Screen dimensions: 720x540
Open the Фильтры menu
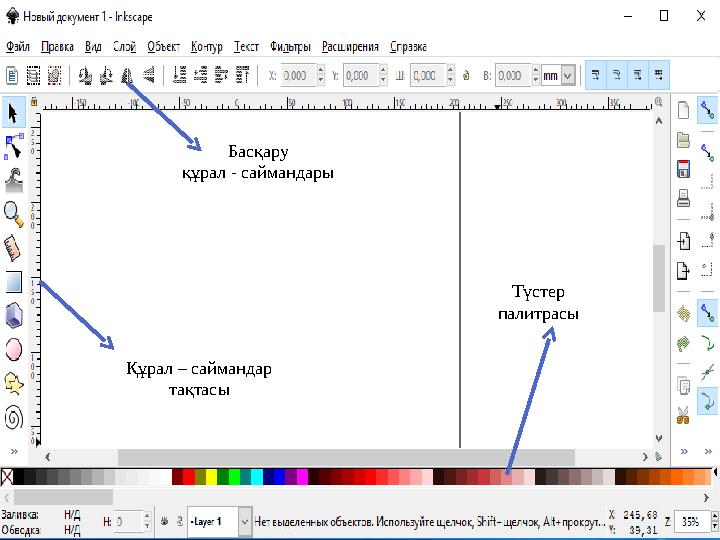(290, 46)
